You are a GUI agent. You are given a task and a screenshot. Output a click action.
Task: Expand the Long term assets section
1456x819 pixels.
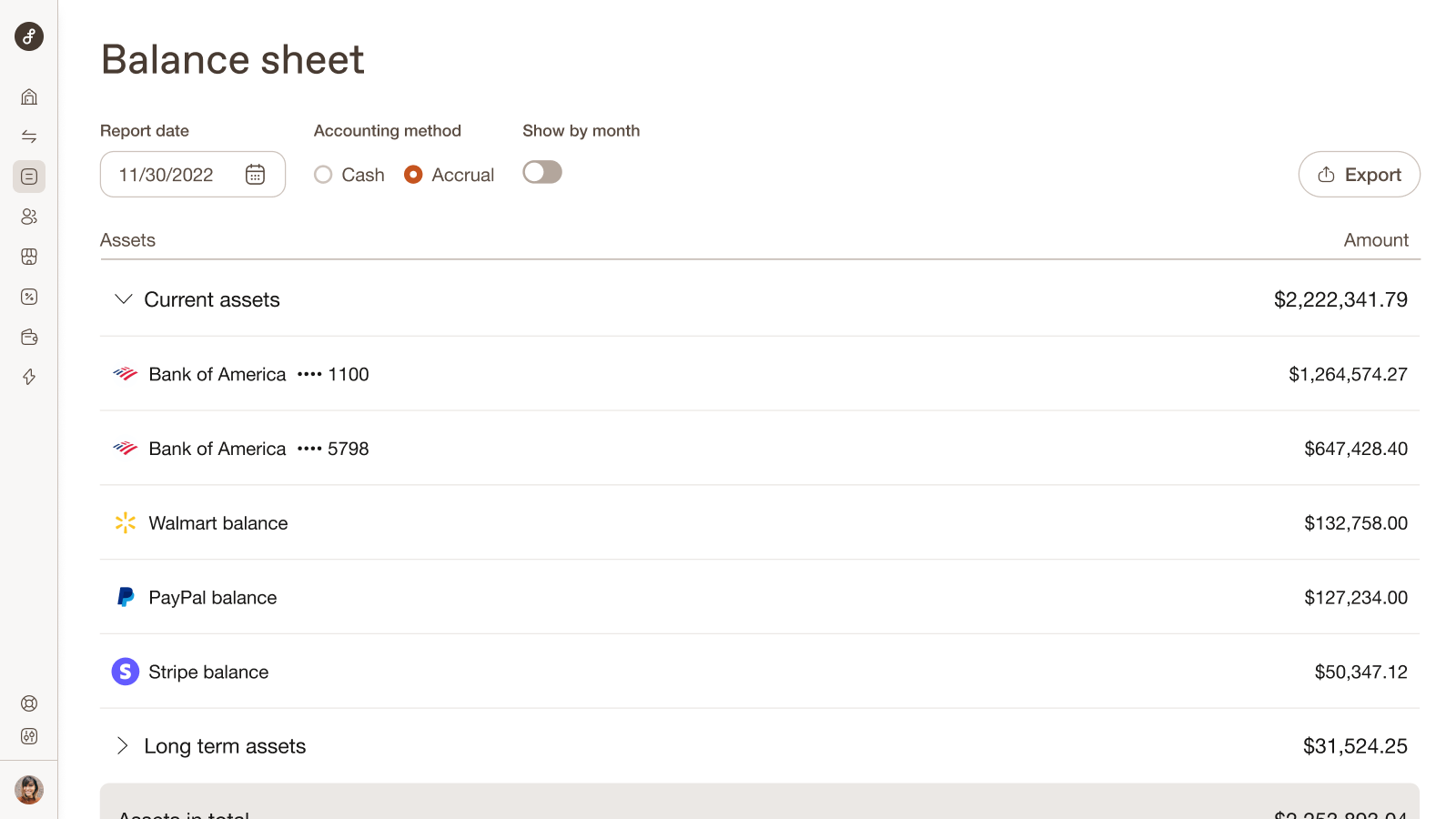pyautogui.click(x=122, y=745)
